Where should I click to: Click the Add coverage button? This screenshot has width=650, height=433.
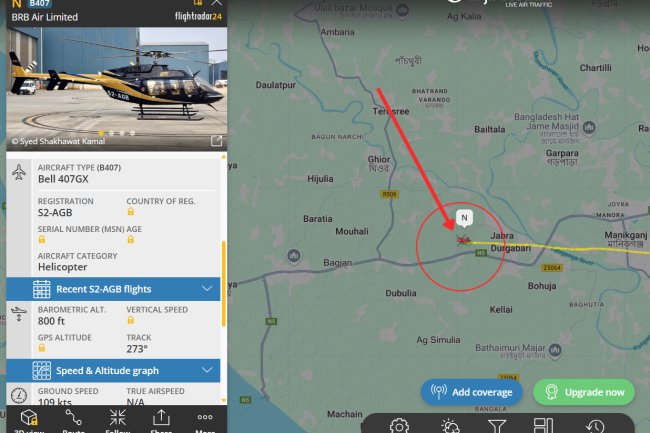click(x=472, y=392)
